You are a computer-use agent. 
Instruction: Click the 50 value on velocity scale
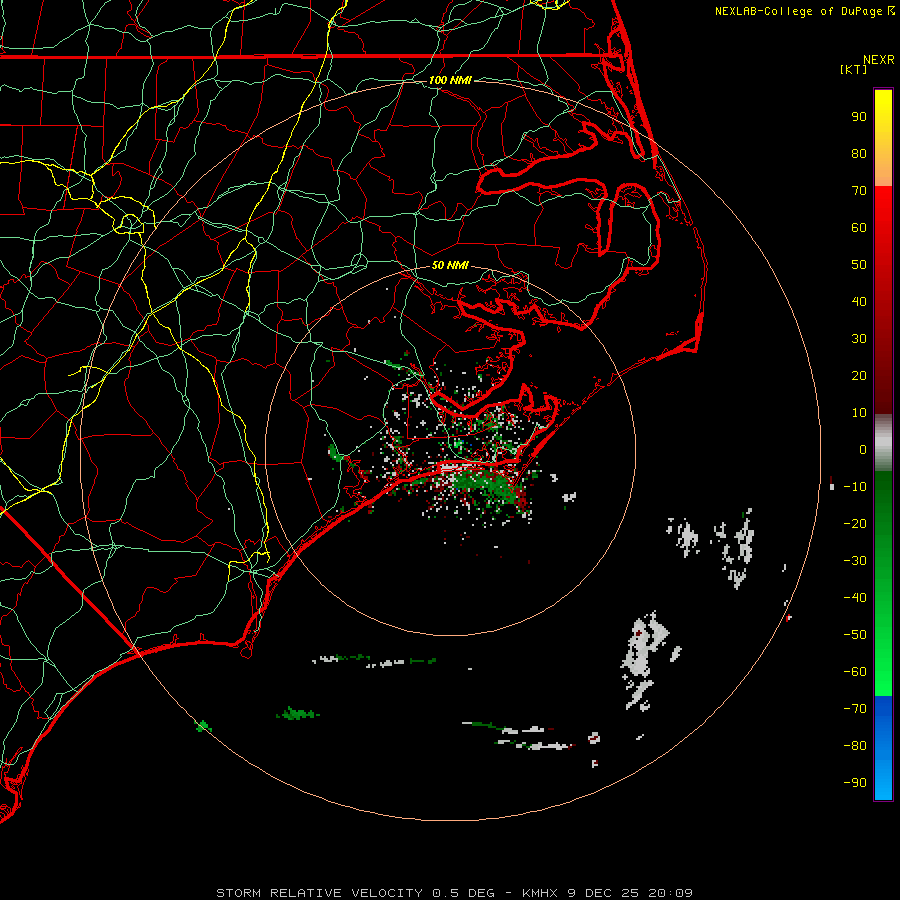(x=859, y=265)
